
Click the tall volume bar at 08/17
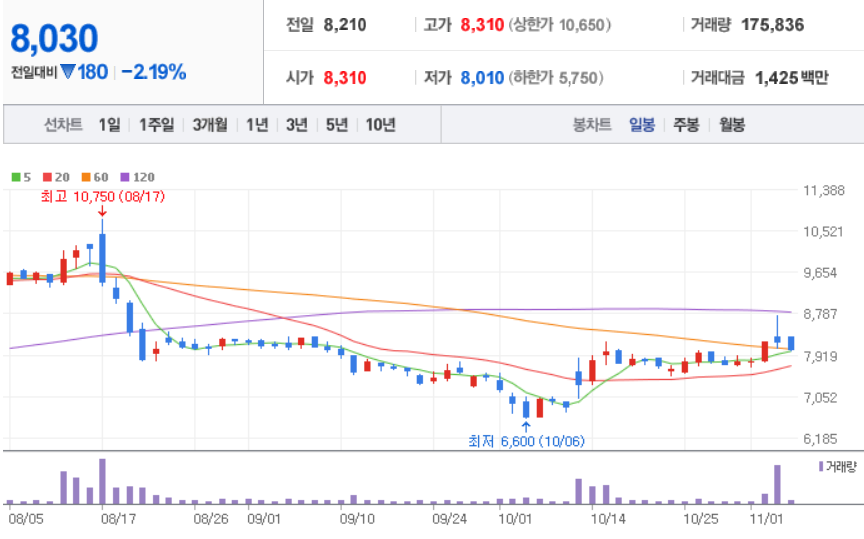pos(102,481)
